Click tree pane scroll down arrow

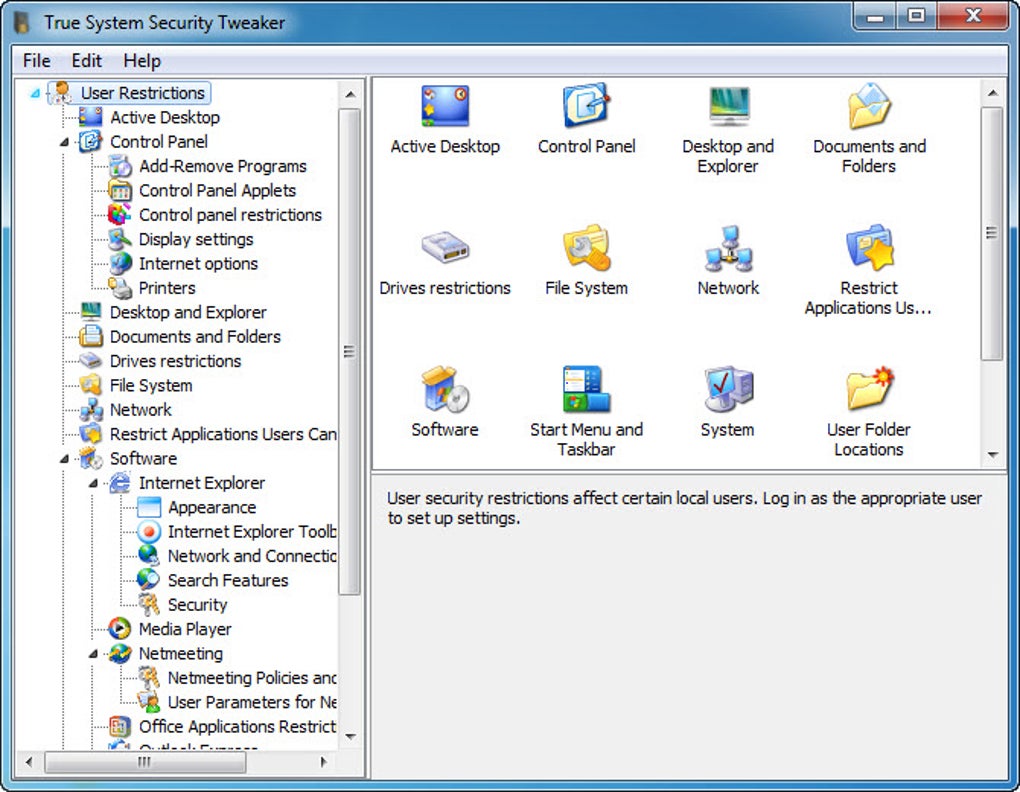(x=351, y=737)
